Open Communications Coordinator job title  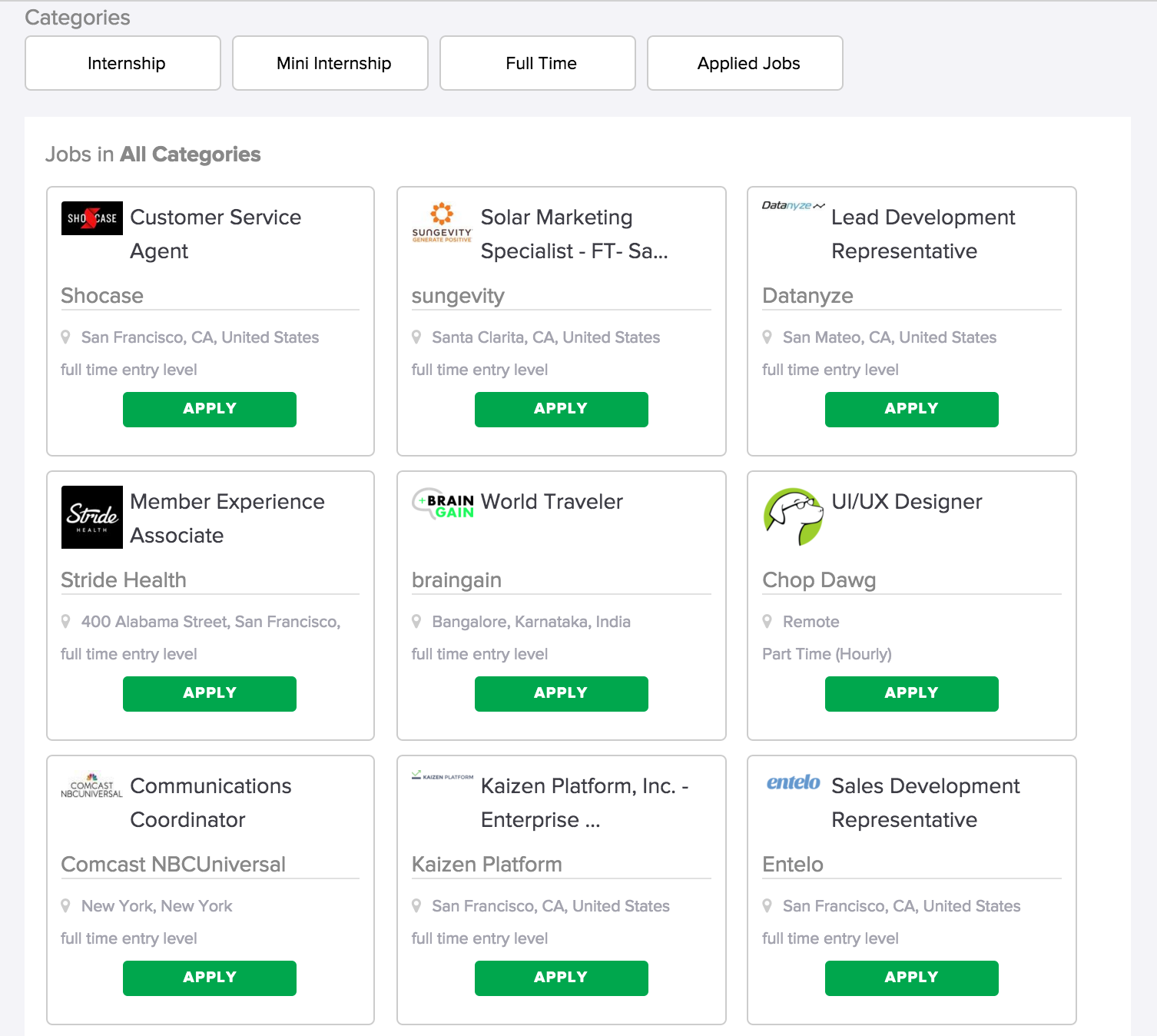click(x=211, y=803)
